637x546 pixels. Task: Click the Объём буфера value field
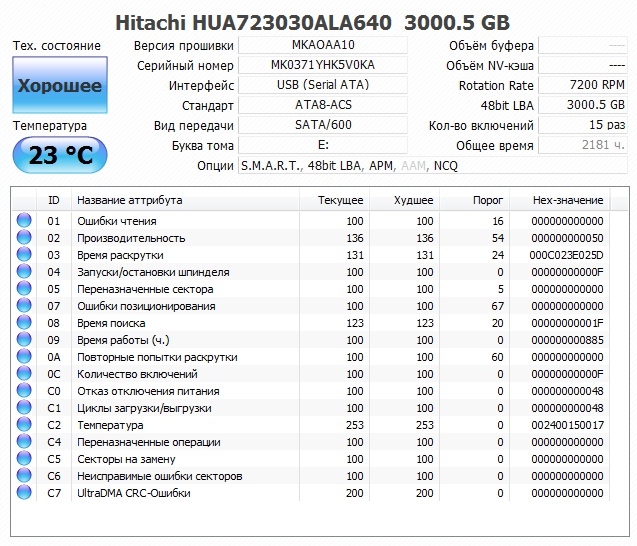pos(583,45)
